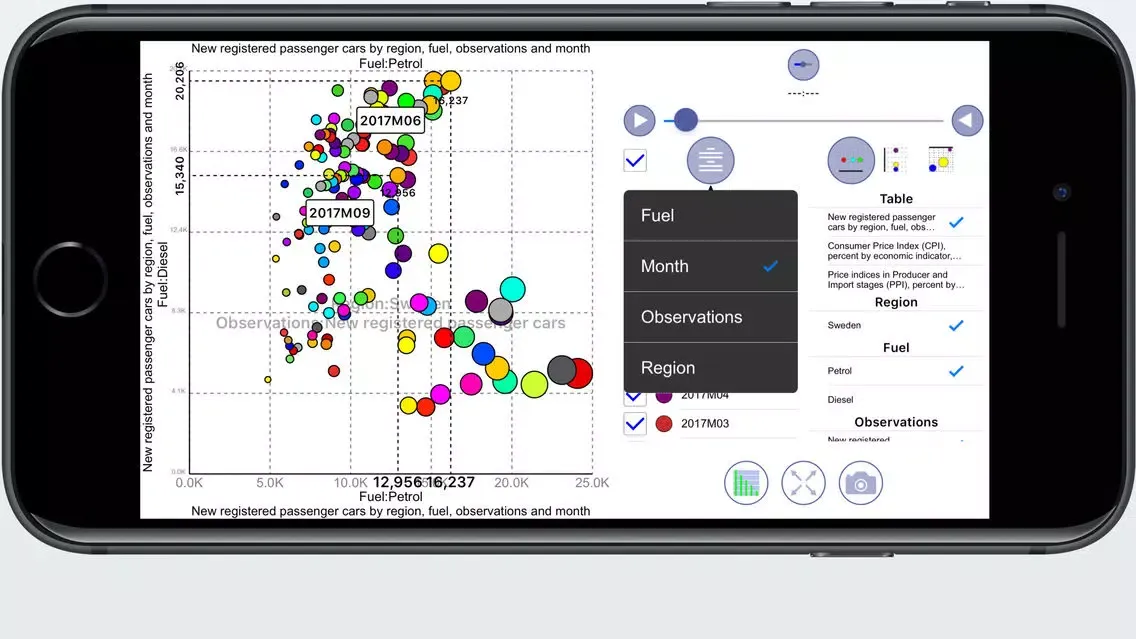Click the iPhone home button

tap(70, 279)
